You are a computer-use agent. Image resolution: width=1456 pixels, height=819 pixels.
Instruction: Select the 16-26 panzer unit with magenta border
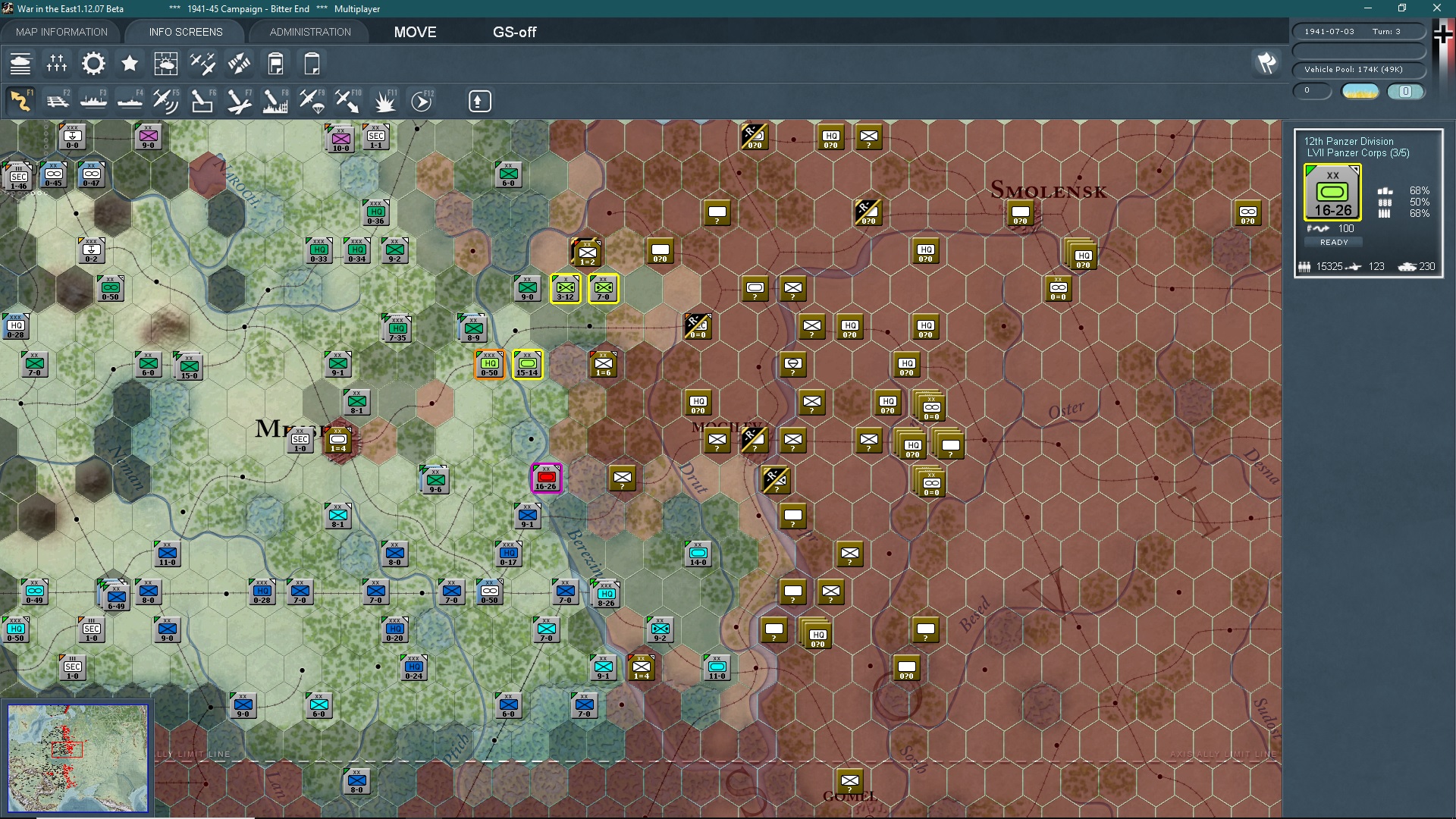[x=546, y=479]
